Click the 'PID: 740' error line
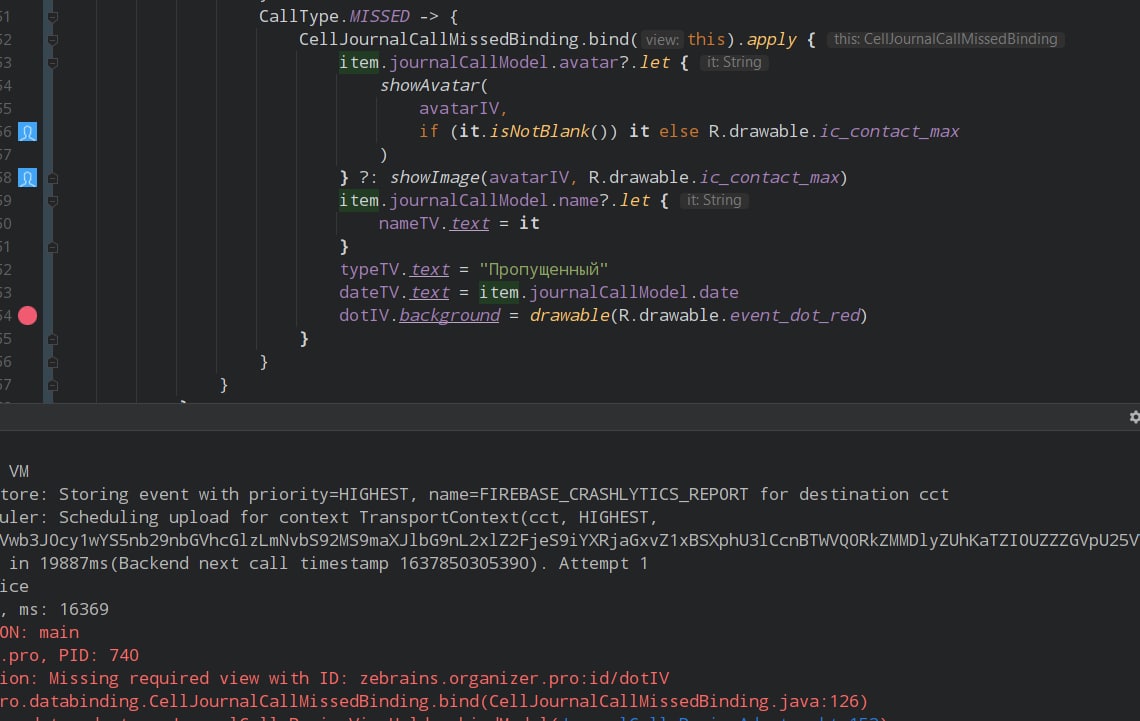This screenshot has width=1140, height=721. click(98, 656)
